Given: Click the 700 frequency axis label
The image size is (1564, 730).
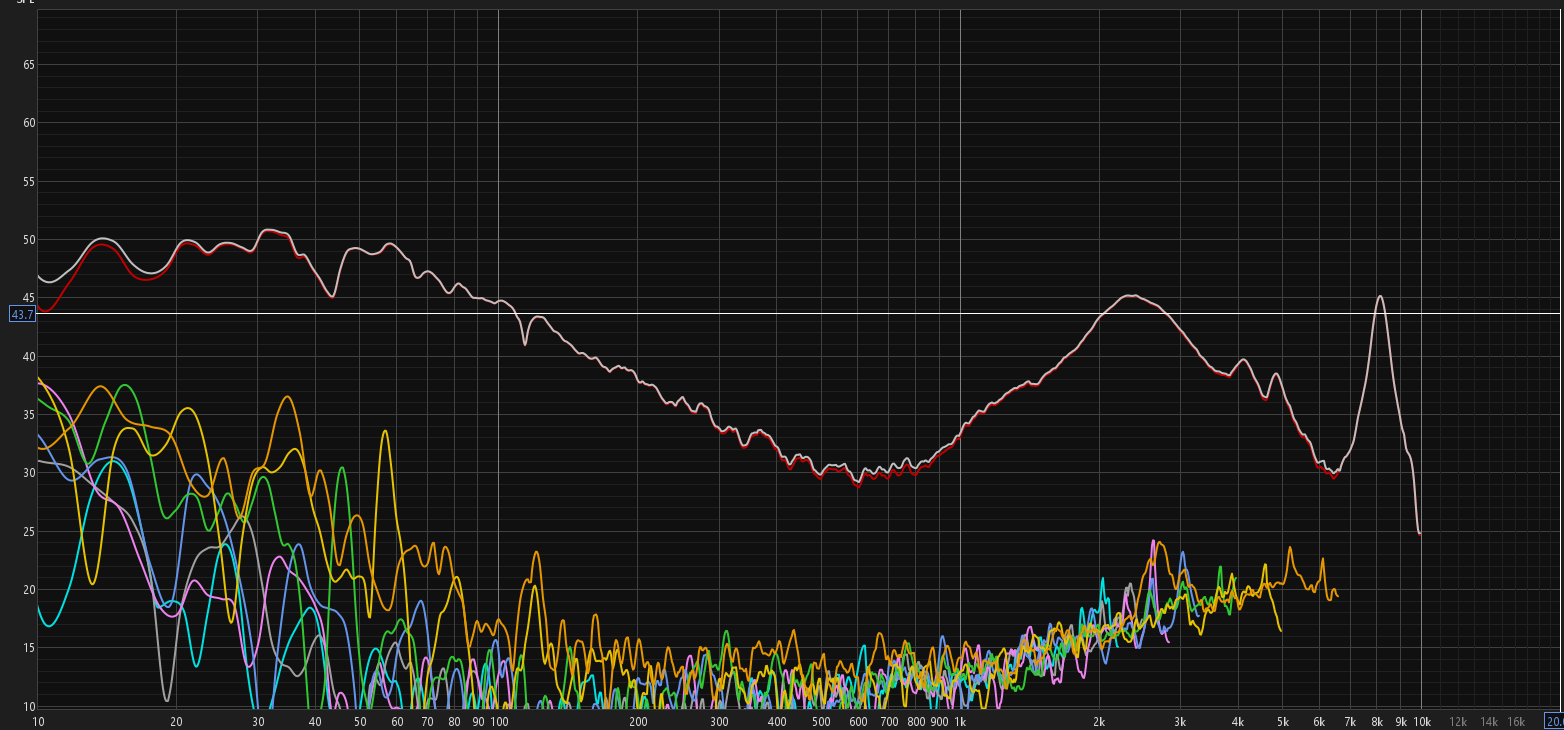Looking at the screenshot, I should (889, 721).
